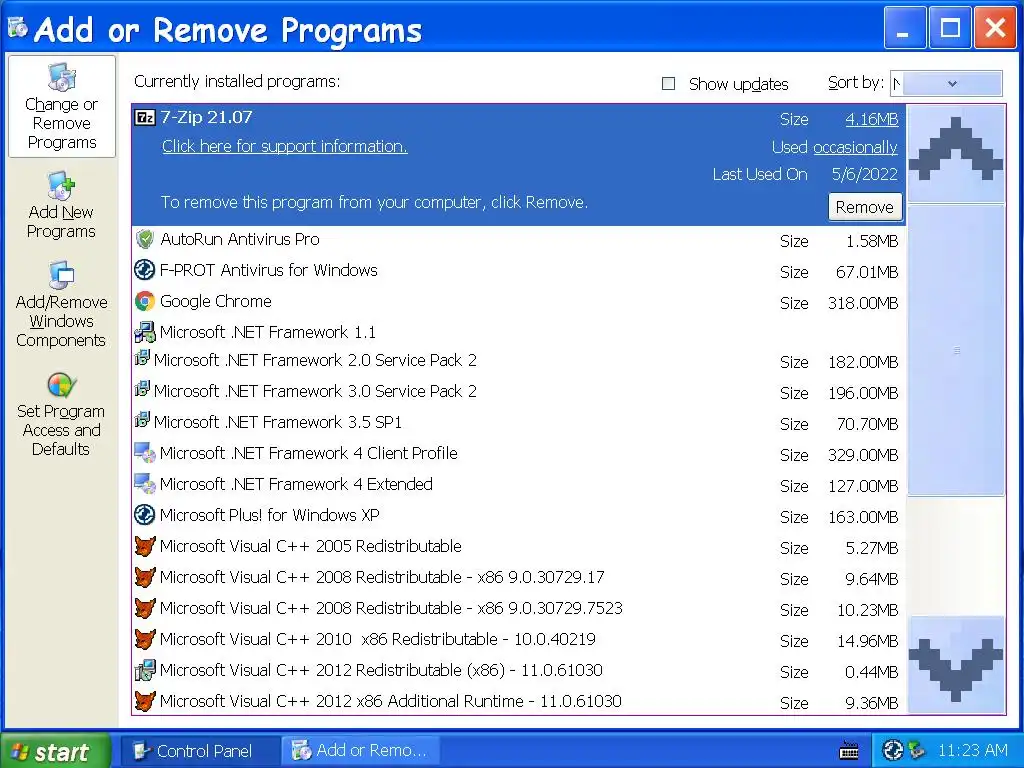Click the .NET Framework 4 Client Profile icon
The height and width of the screenshot is (768, 1024).
[x=144, y=452]
